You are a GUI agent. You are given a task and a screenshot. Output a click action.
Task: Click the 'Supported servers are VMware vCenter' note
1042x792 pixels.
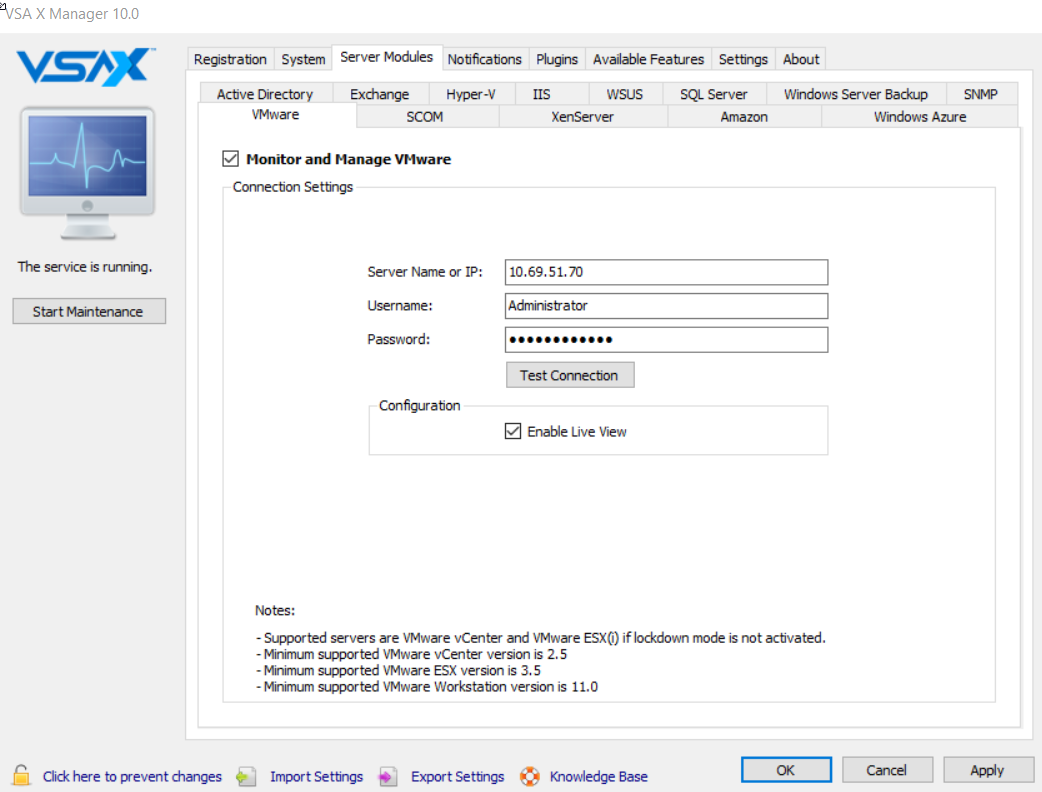click(540, 638)
